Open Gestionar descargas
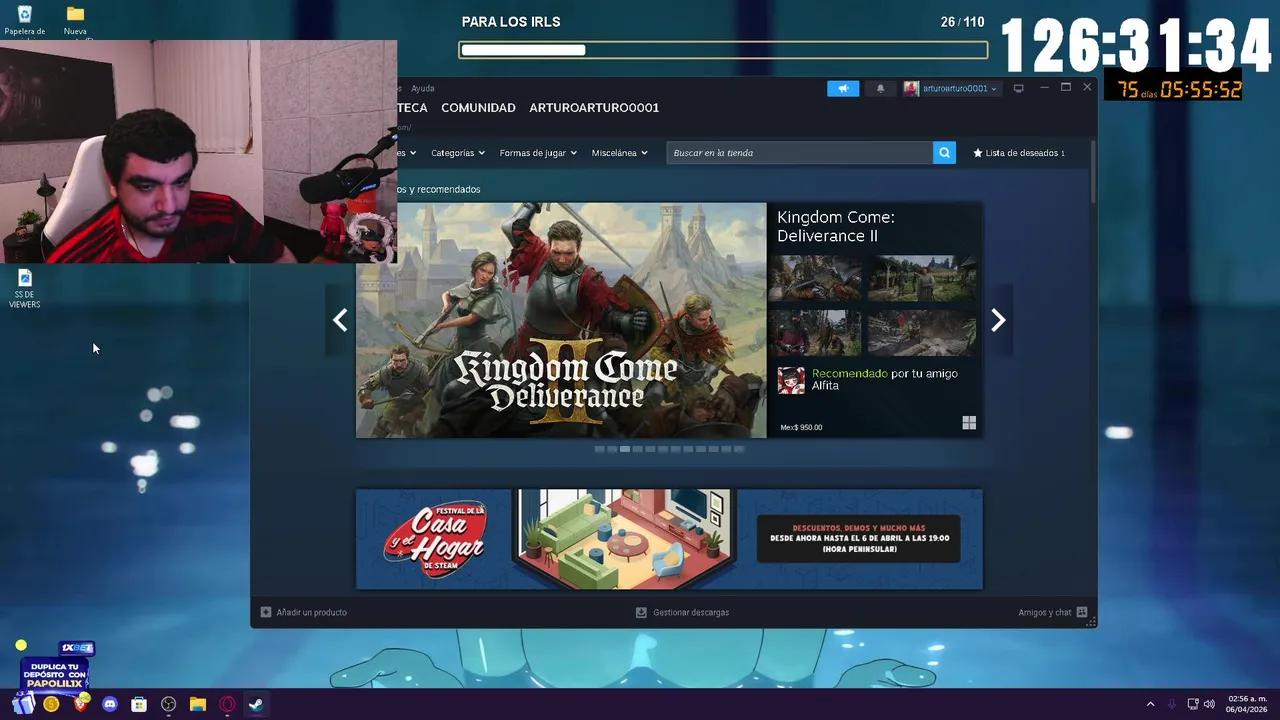The width and height of the screenshot is (1280, 720). pyautogui.click(x=682, y=612)
